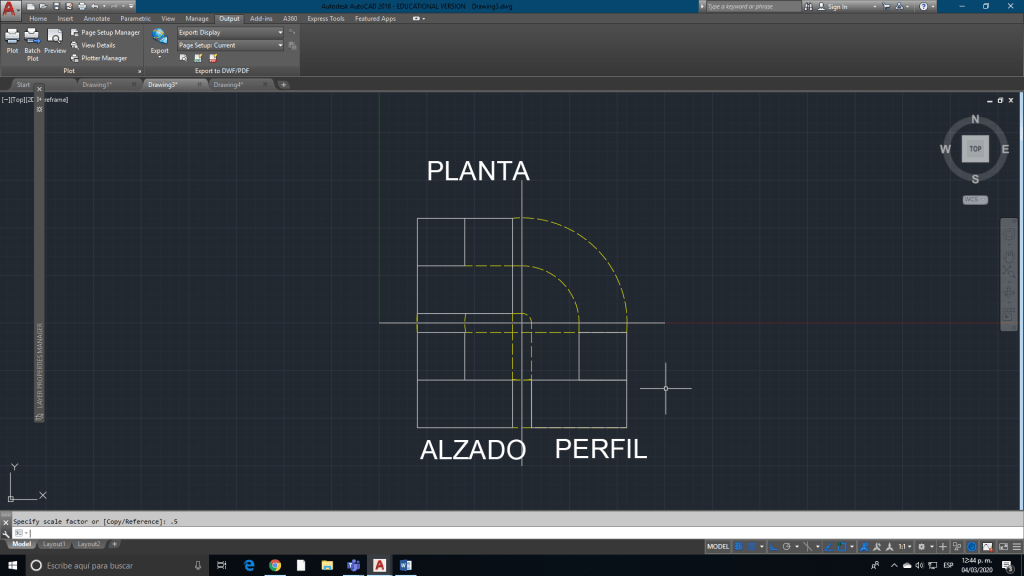Click the TOP face of the ViewCube

[975, 149]
